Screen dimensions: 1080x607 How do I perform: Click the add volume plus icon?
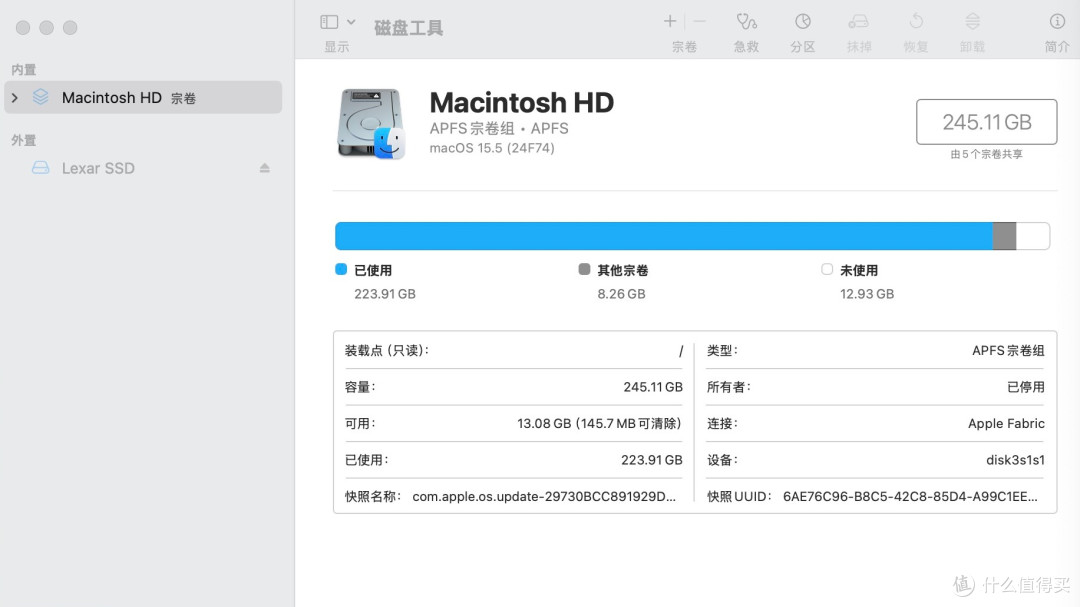pyautogui.click(x=669, y=21)
